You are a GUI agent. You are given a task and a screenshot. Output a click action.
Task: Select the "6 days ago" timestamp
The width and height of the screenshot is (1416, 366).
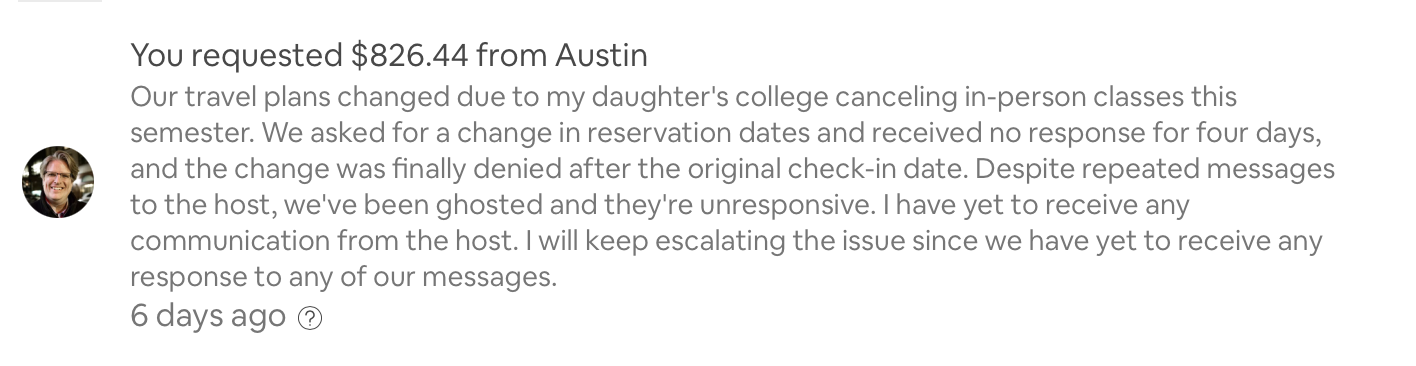[208, 317]
